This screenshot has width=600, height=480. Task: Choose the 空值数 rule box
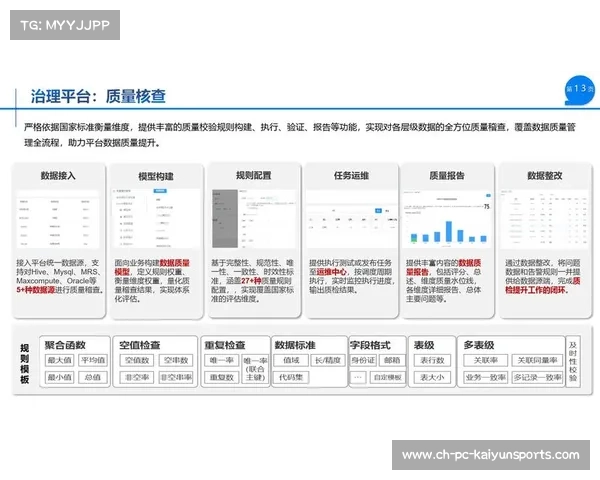coord(137,360)
